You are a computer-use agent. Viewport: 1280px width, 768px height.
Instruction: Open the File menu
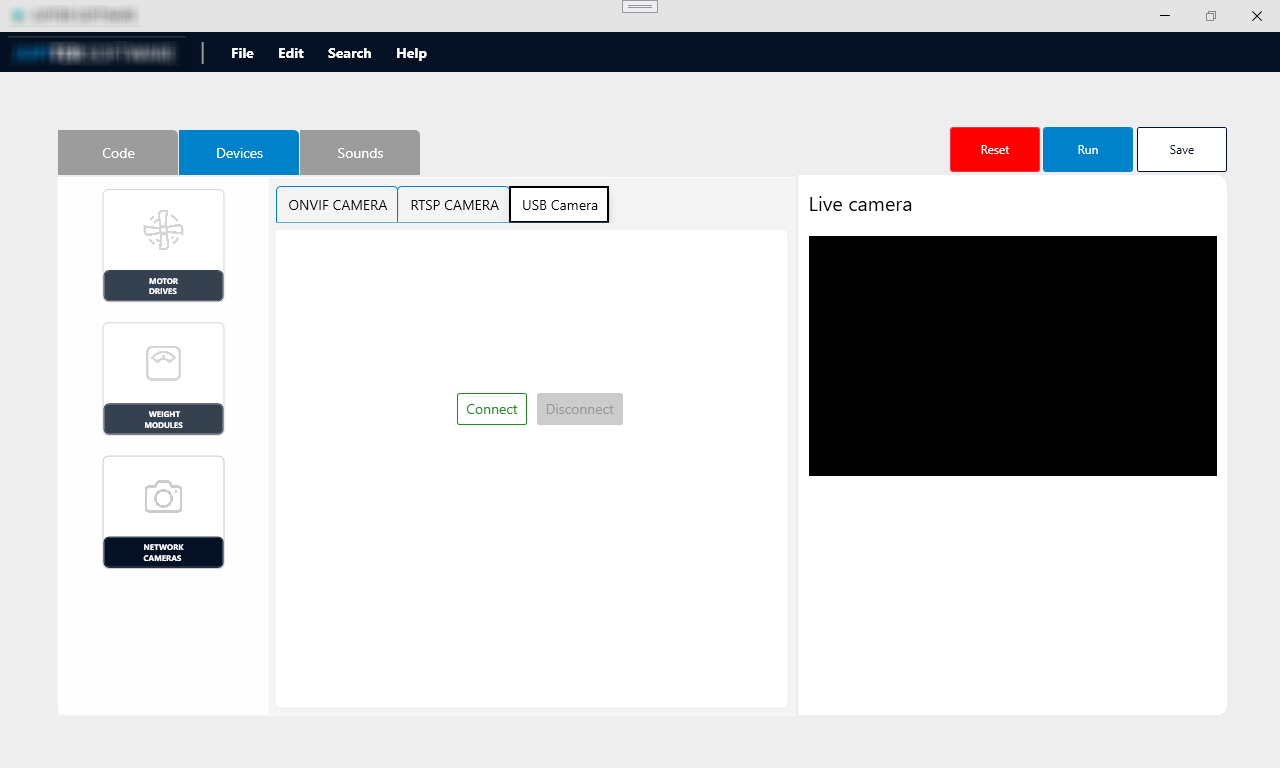pos(242,53)
